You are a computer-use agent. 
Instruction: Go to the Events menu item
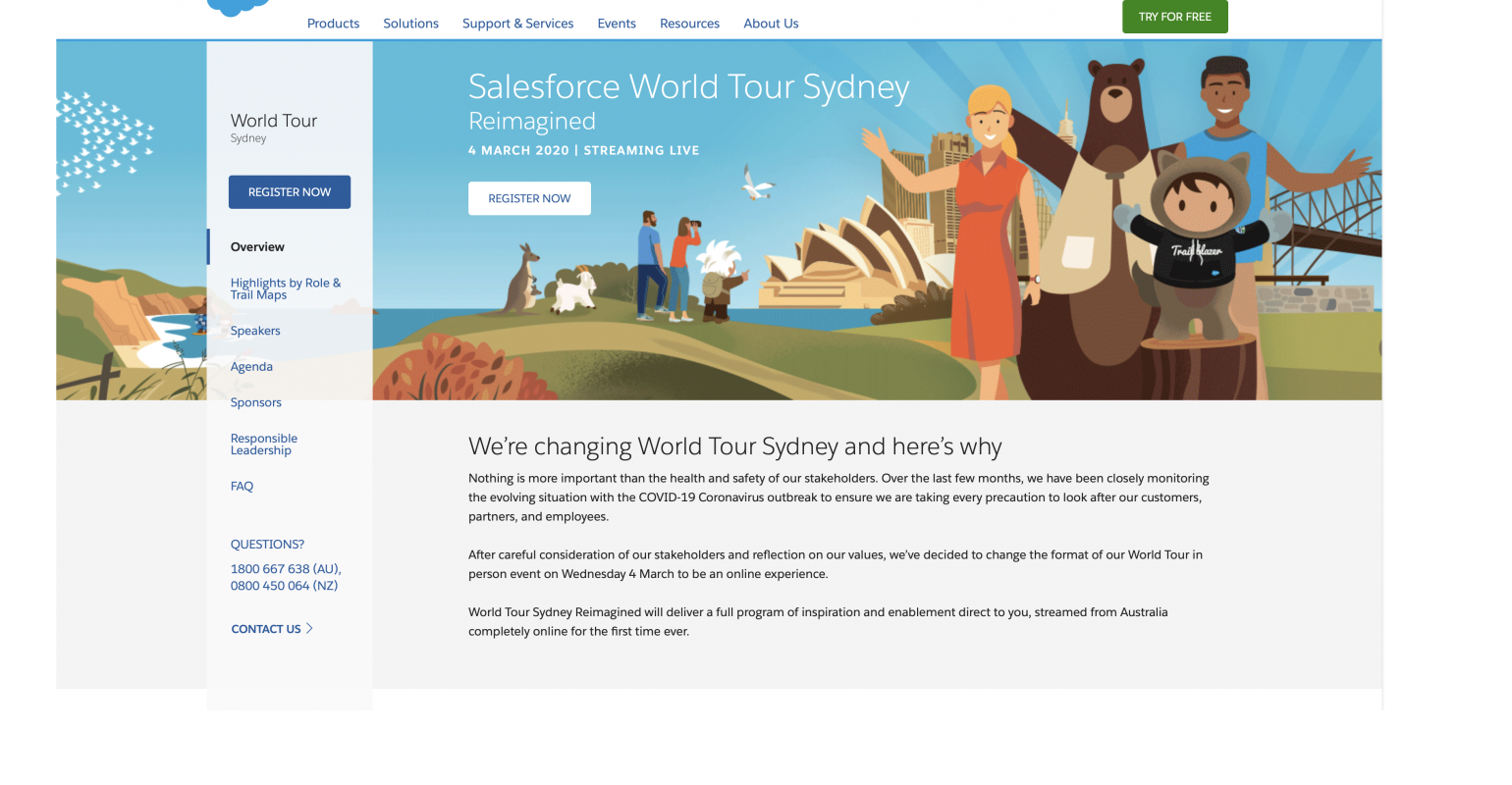click(x=617, y=24)
